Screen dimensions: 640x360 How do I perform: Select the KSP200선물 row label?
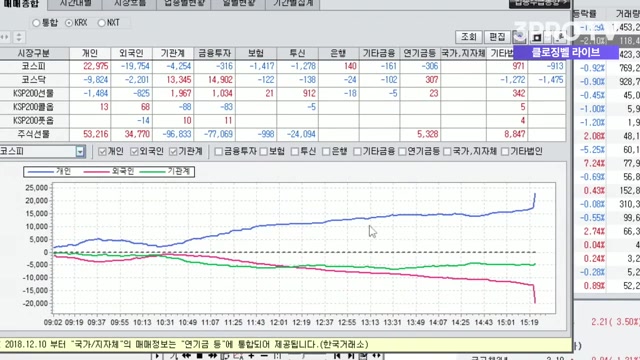[x=34, y=93]
